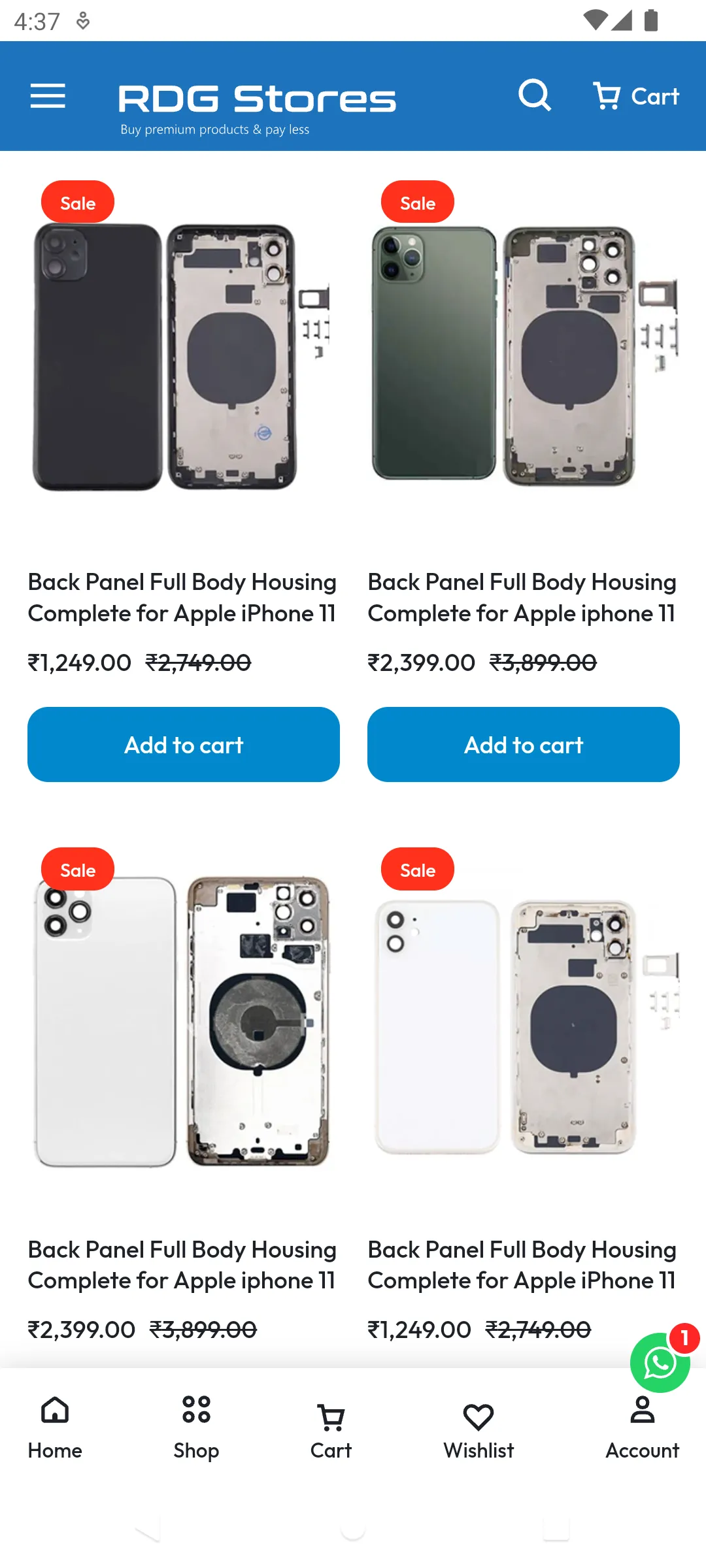Add the green iPhone 11 housing to cart

tap(522, 744)
